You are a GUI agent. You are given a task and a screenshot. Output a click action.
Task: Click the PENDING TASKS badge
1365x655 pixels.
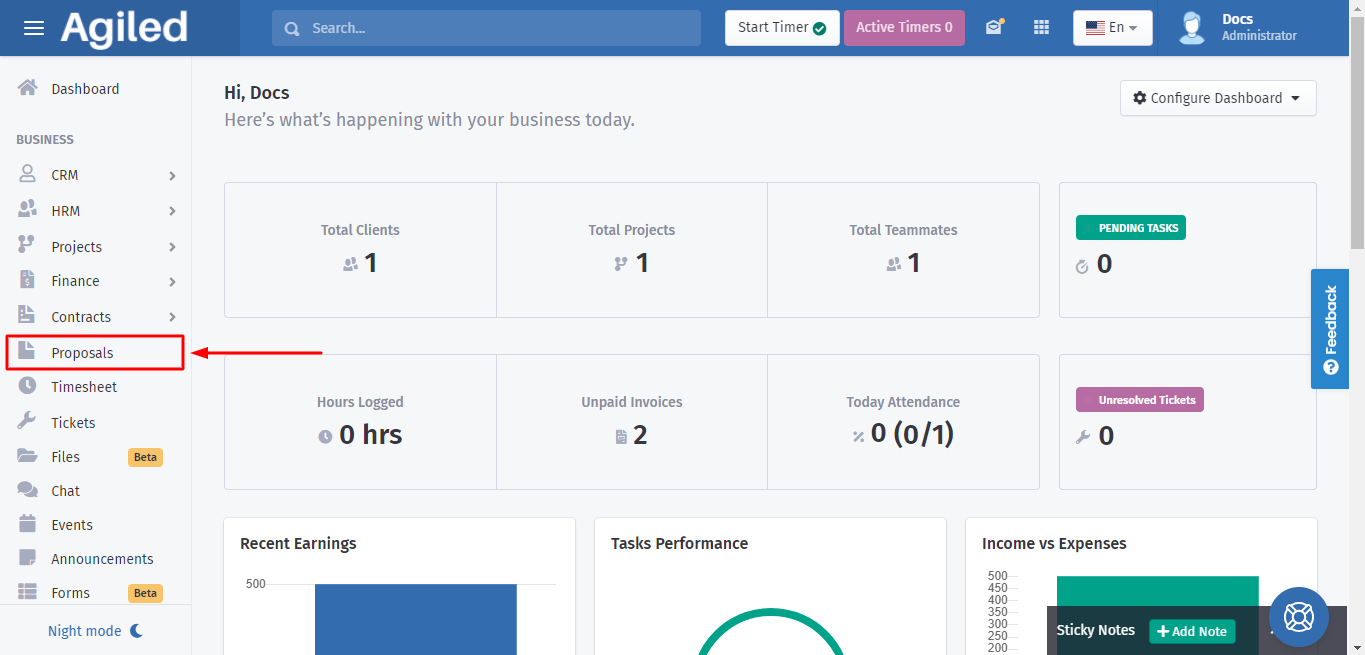click(x=1131, y=228)
